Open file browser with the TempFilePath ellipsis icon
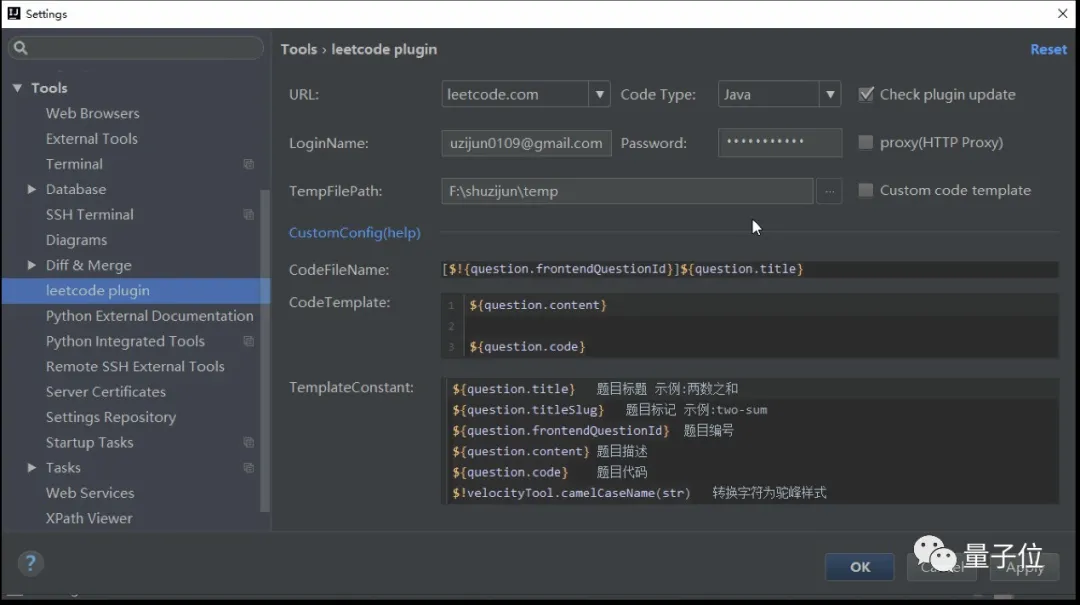1080x605 pixels. coord(829,190)
